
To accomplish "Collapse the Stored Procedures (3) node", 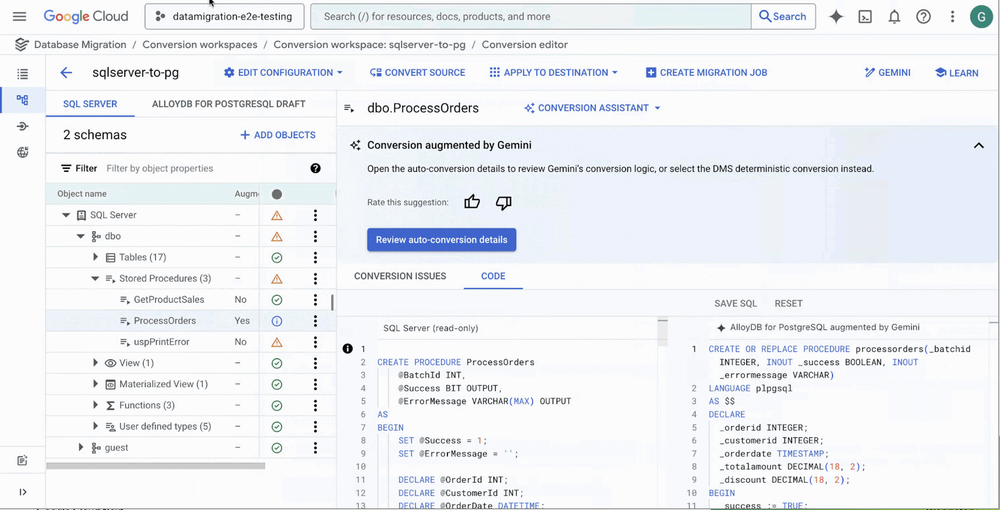I will click(95, 279).
